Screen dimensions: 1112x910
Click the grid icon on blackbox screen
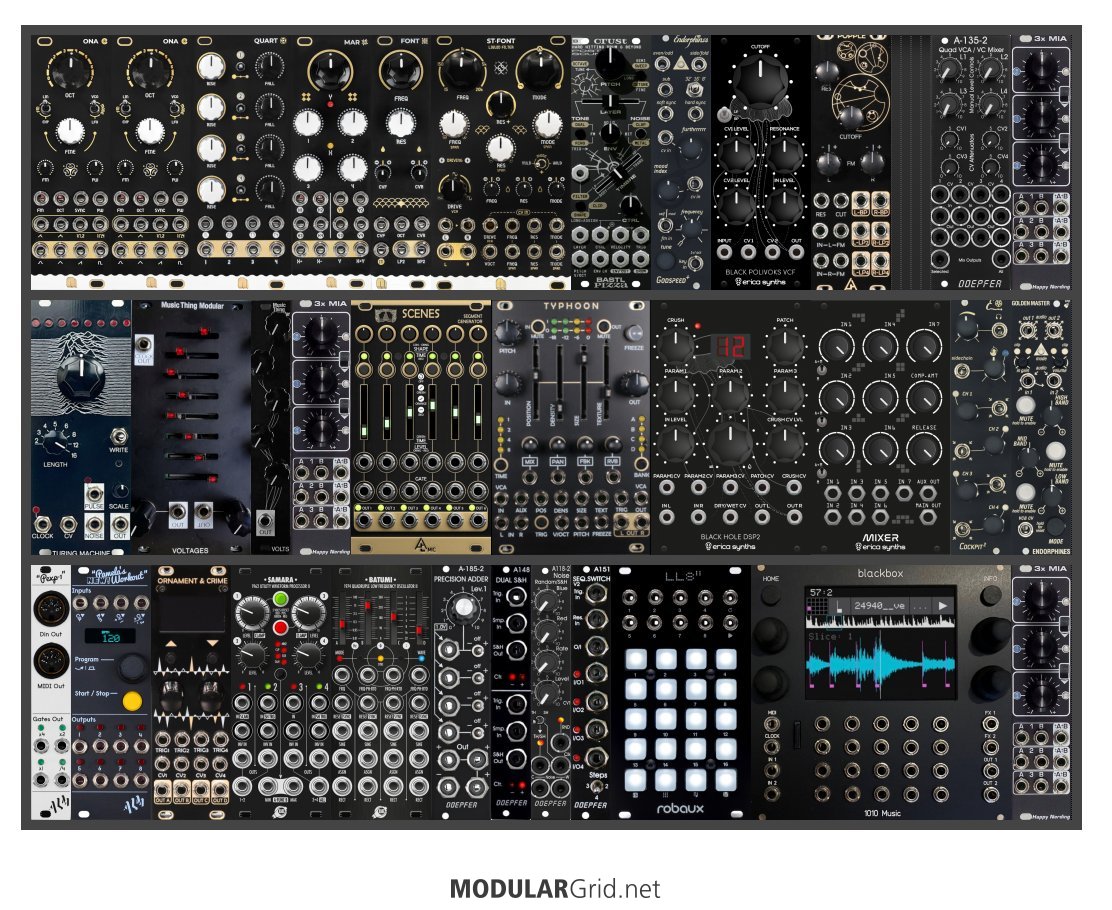coord(820,606)
